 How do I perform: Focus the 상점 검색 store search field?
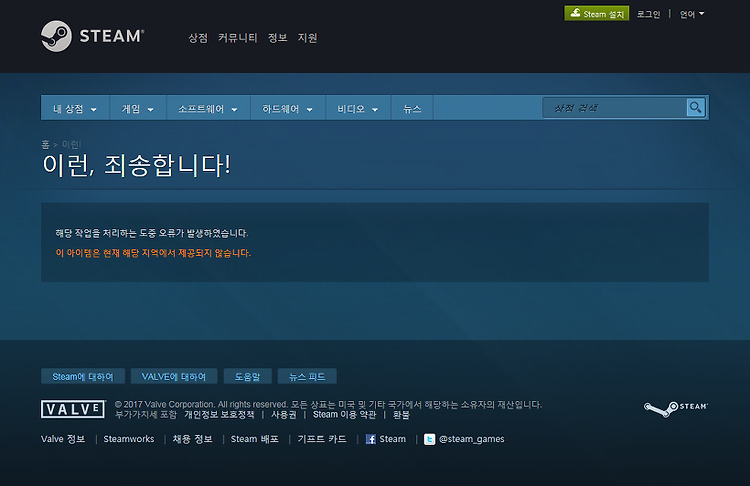[615, 108]
